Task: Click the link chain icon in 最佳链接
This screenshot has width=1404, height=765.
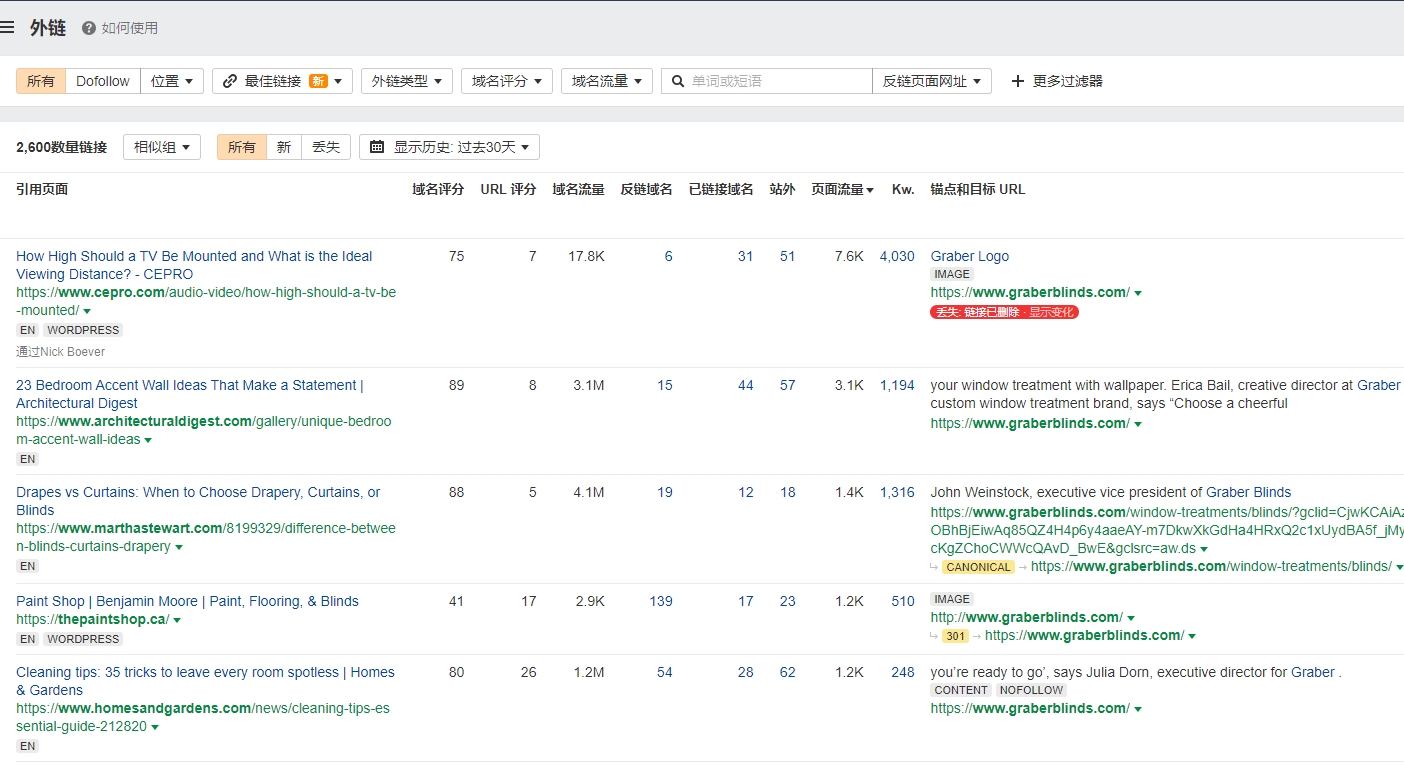Action: [x=230, y=81]
